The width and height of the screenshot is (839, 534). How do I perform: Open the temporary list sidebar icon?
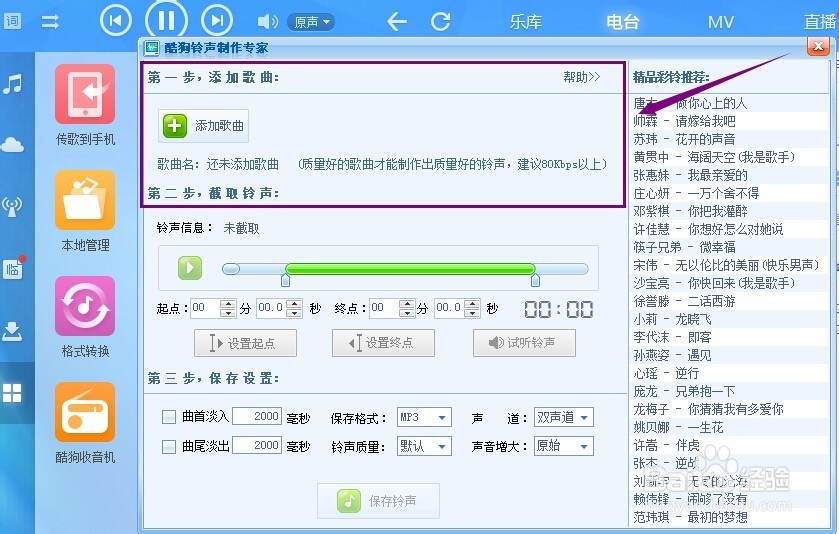[13, 268]
